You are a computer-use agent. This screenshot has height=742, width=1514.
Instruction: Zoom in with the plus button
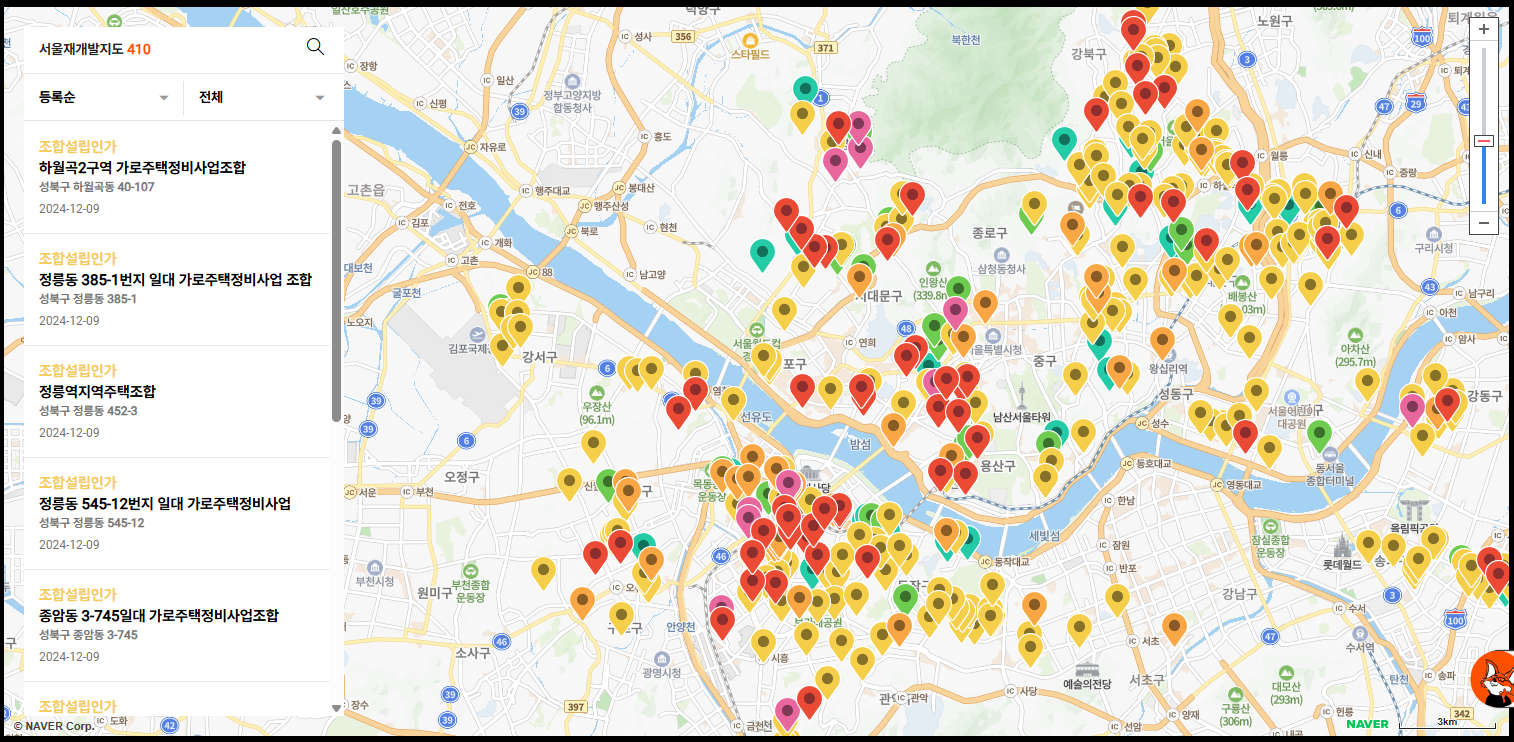tap(1484, 29)
